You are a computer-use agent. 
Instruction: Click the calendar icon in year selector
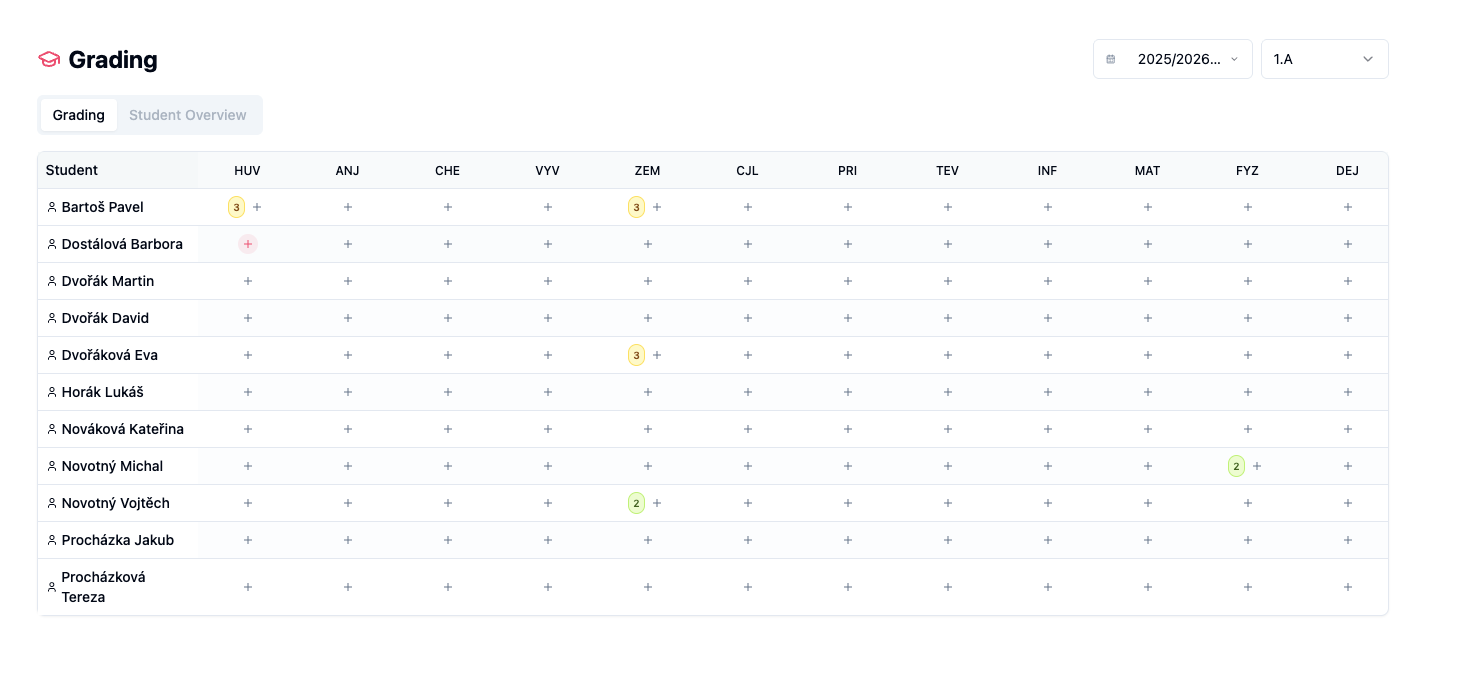(1111, 59)
